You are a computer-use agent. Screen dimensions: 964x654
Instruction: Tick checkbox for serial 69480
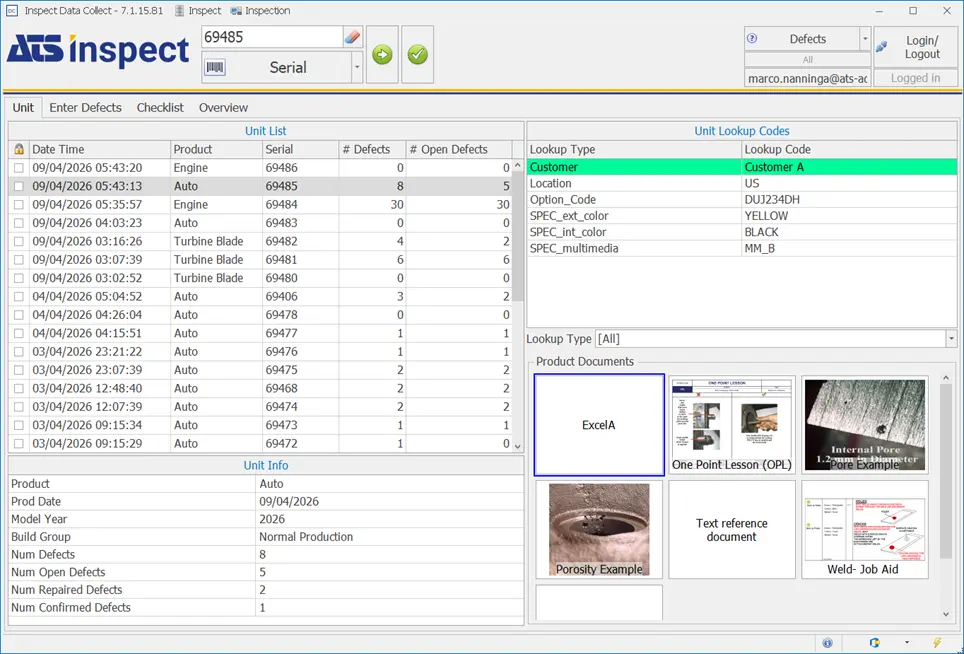(19, 278)
